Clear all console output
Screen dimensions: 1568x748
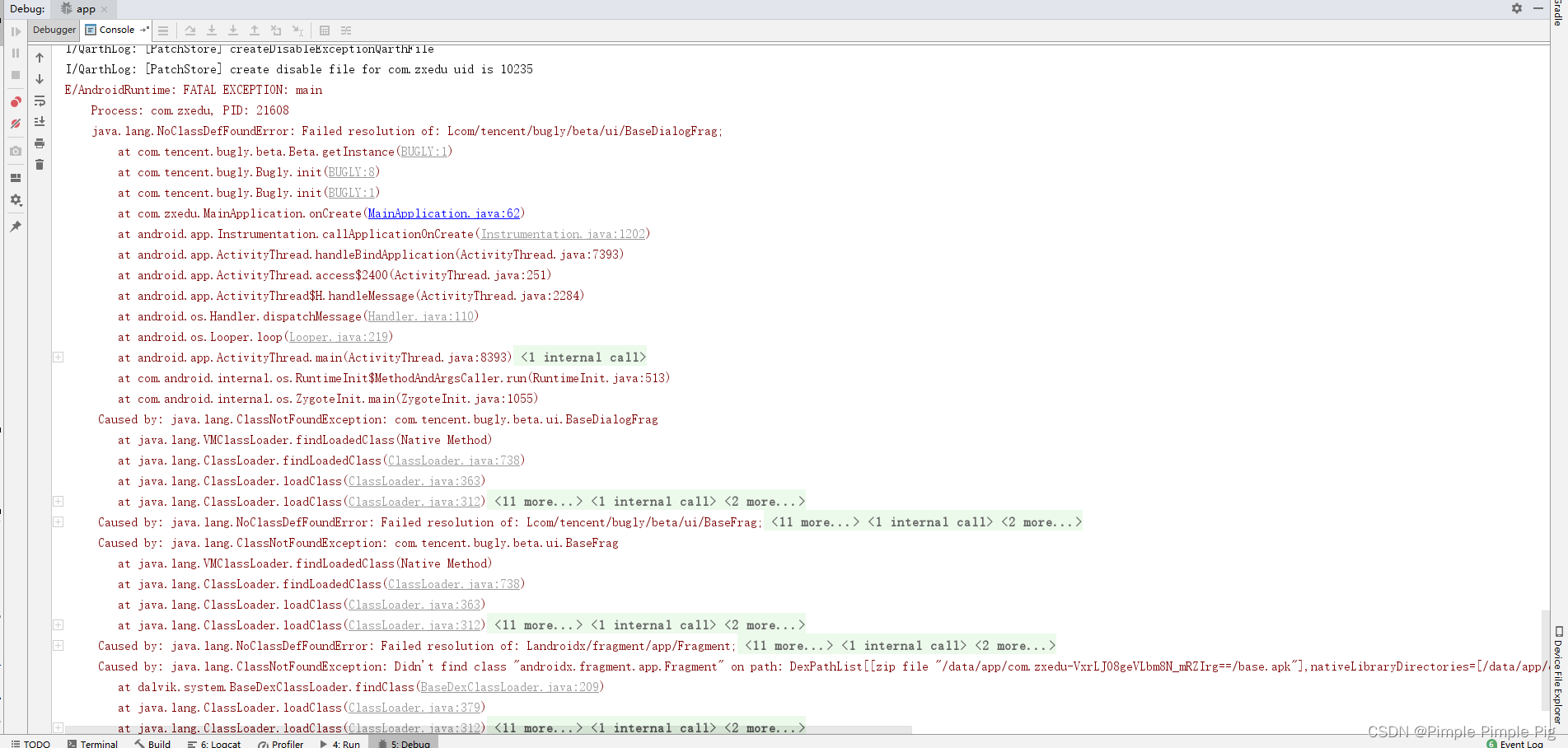pos(40,165)
